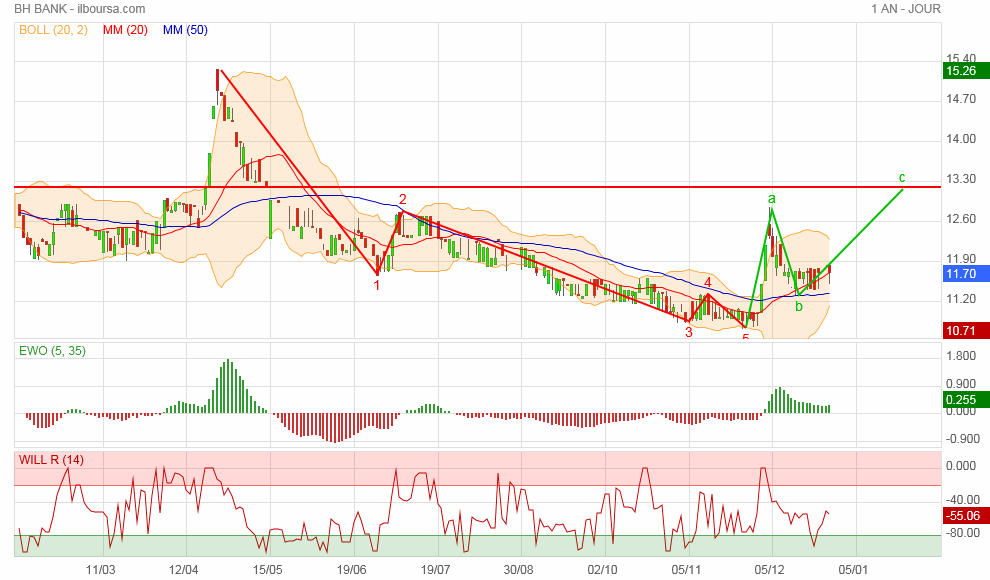Screen dimensions: 990x580
Task: Click the 13.30 price axis label
Action: pyautogui.click(x=961, y=179)
